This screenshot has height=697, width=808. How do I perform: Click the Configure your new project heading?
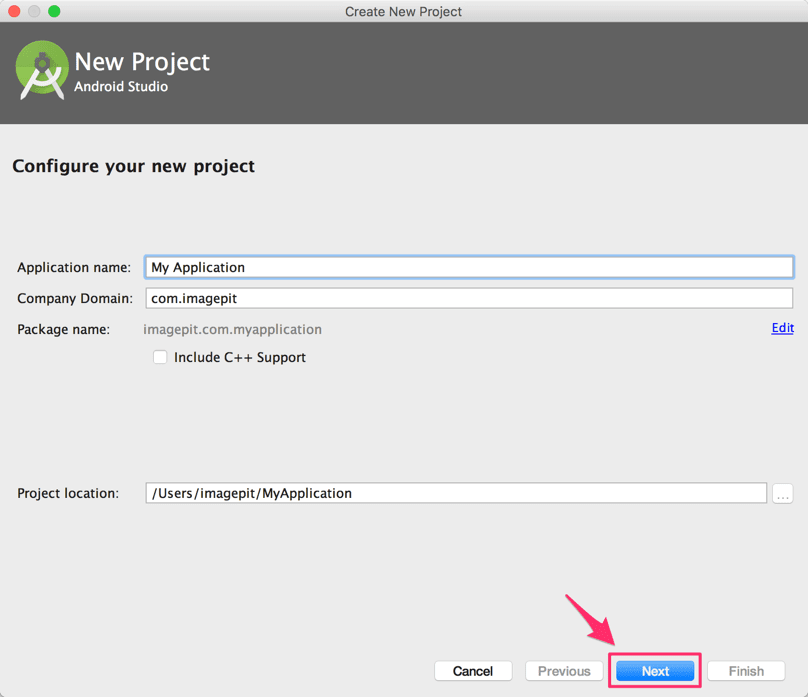(133, 166)
